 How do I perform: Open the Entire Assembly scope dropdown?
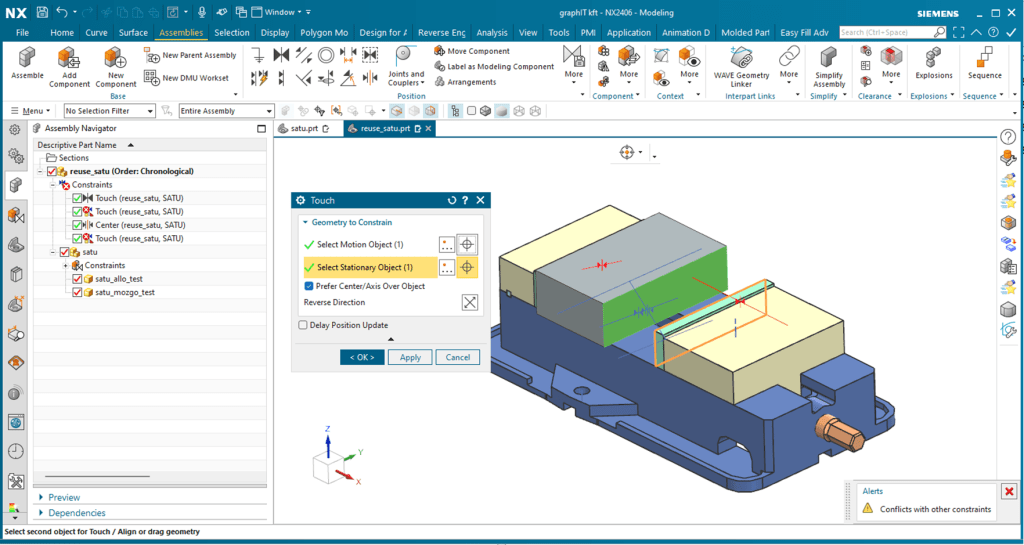point(226,111)
